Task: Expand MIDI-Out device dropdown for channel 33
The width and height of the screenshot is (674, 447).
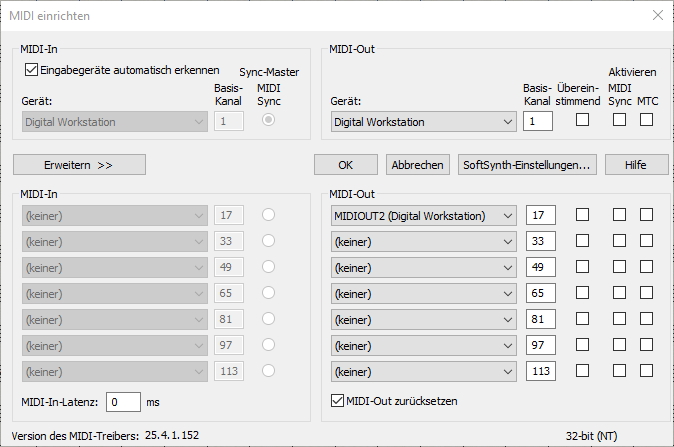Action: pos(424,241)
